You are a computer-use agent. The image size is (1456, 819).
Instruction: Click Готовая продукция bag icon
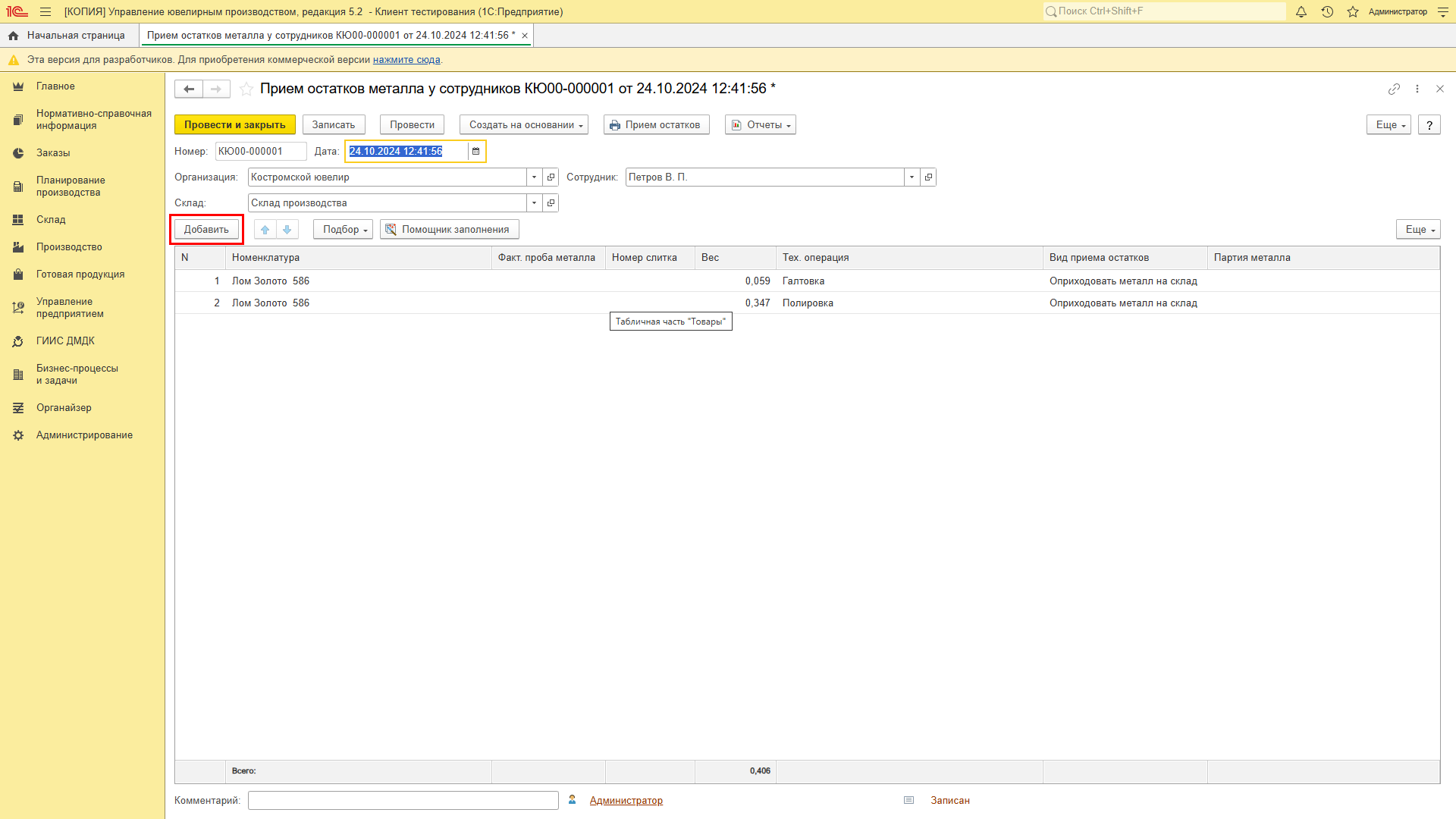pyautogui.click(x=18, y=275)
